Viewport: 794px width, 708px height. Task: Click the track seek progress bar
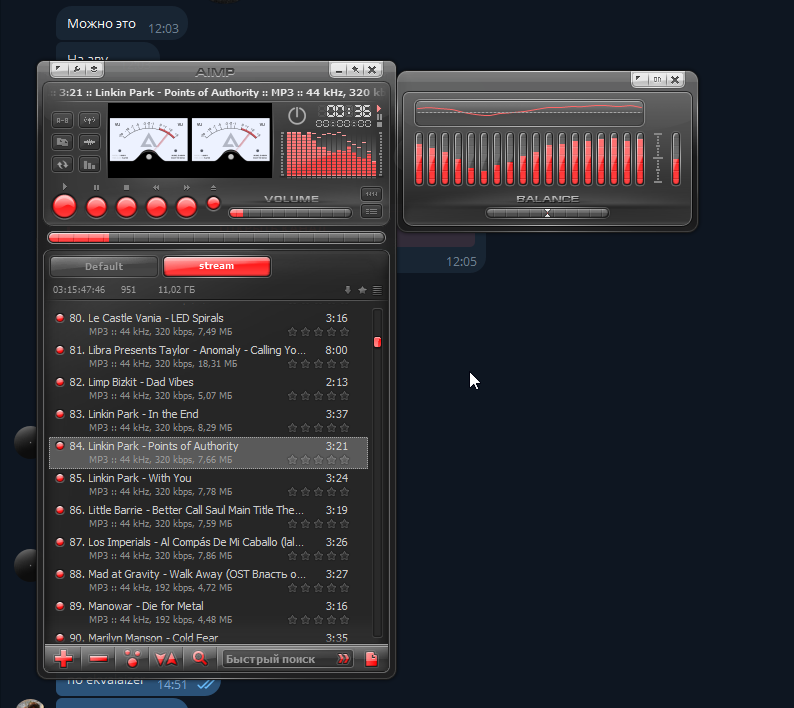216,238
